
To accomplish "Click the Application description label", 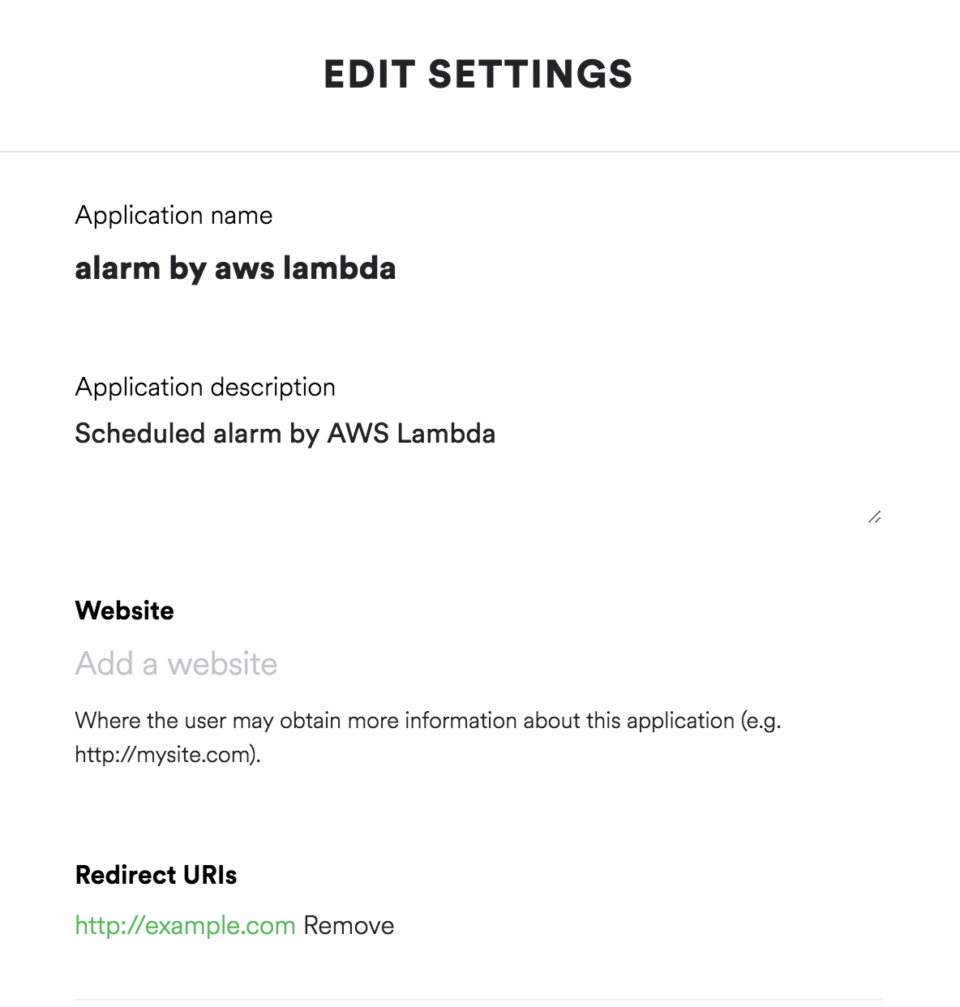I will pyautogui.click(x=205, y=387).
